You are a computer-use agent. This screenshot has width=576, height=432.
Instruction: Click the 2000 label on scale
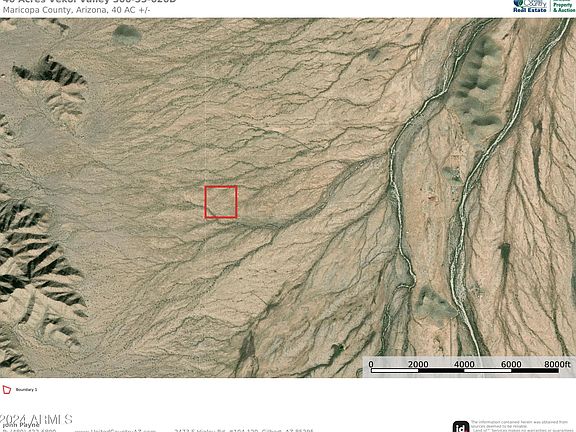pyautogui.click(x=418, y=364)
